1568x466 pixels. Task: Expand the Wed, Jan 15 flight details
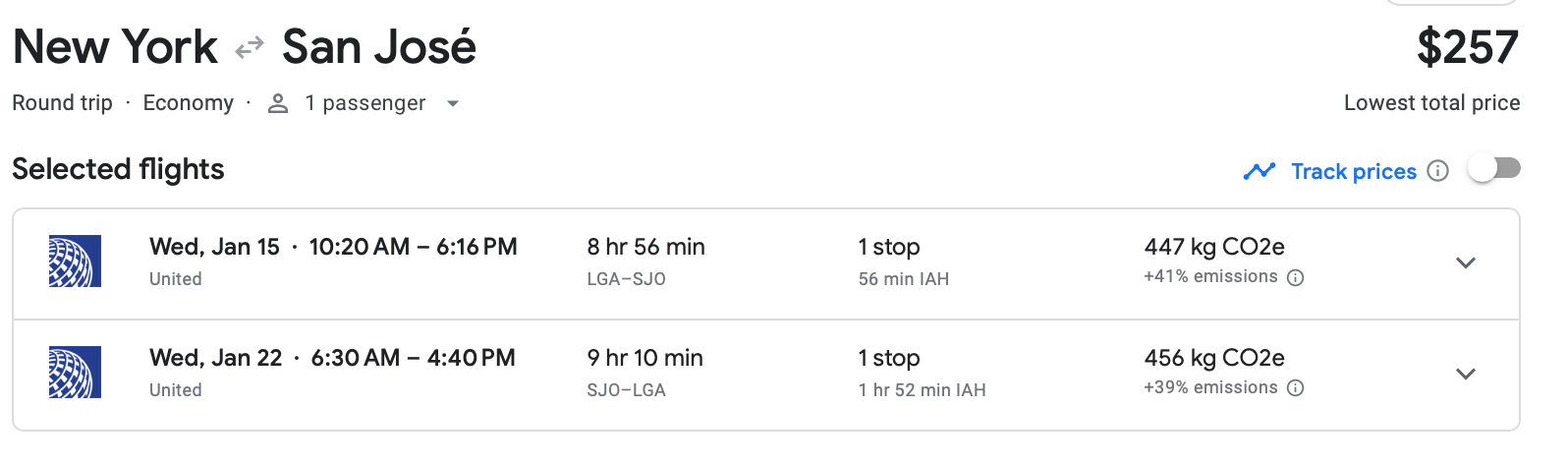(1466, 262)
